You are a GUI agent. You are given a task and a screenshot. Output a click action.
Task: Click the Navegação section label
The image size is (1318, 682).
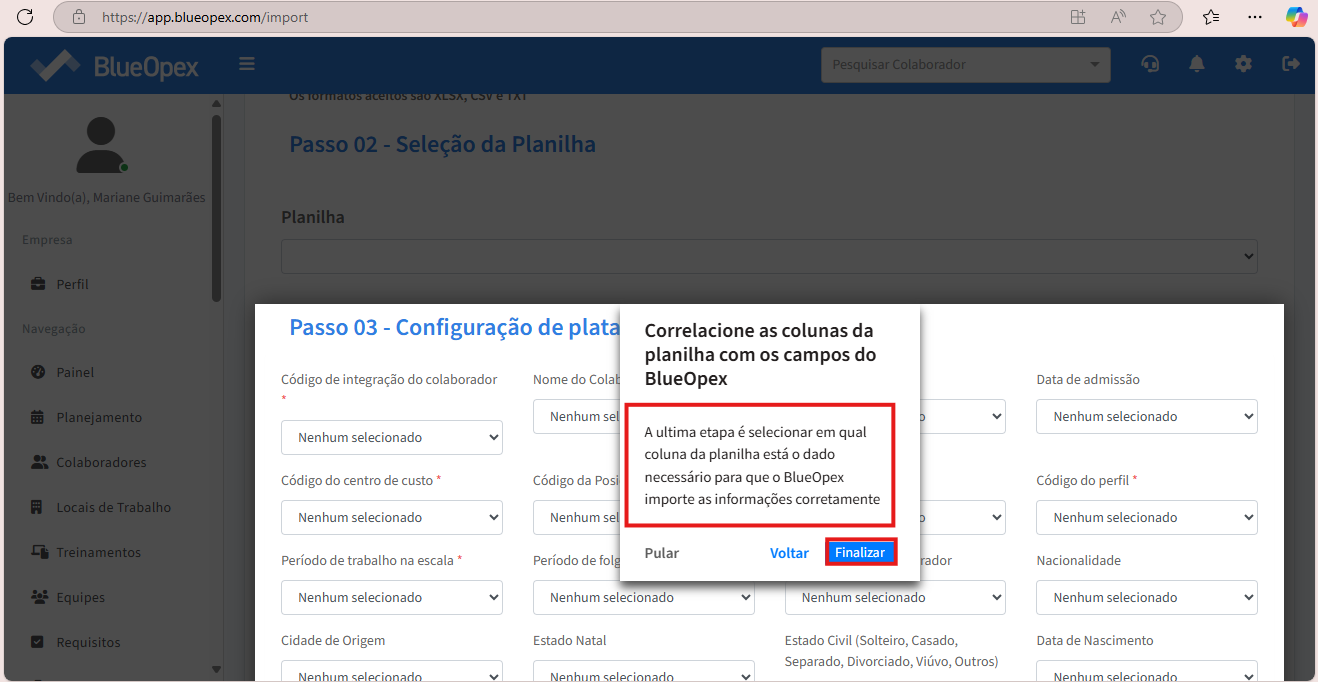(x=54, y=328)
